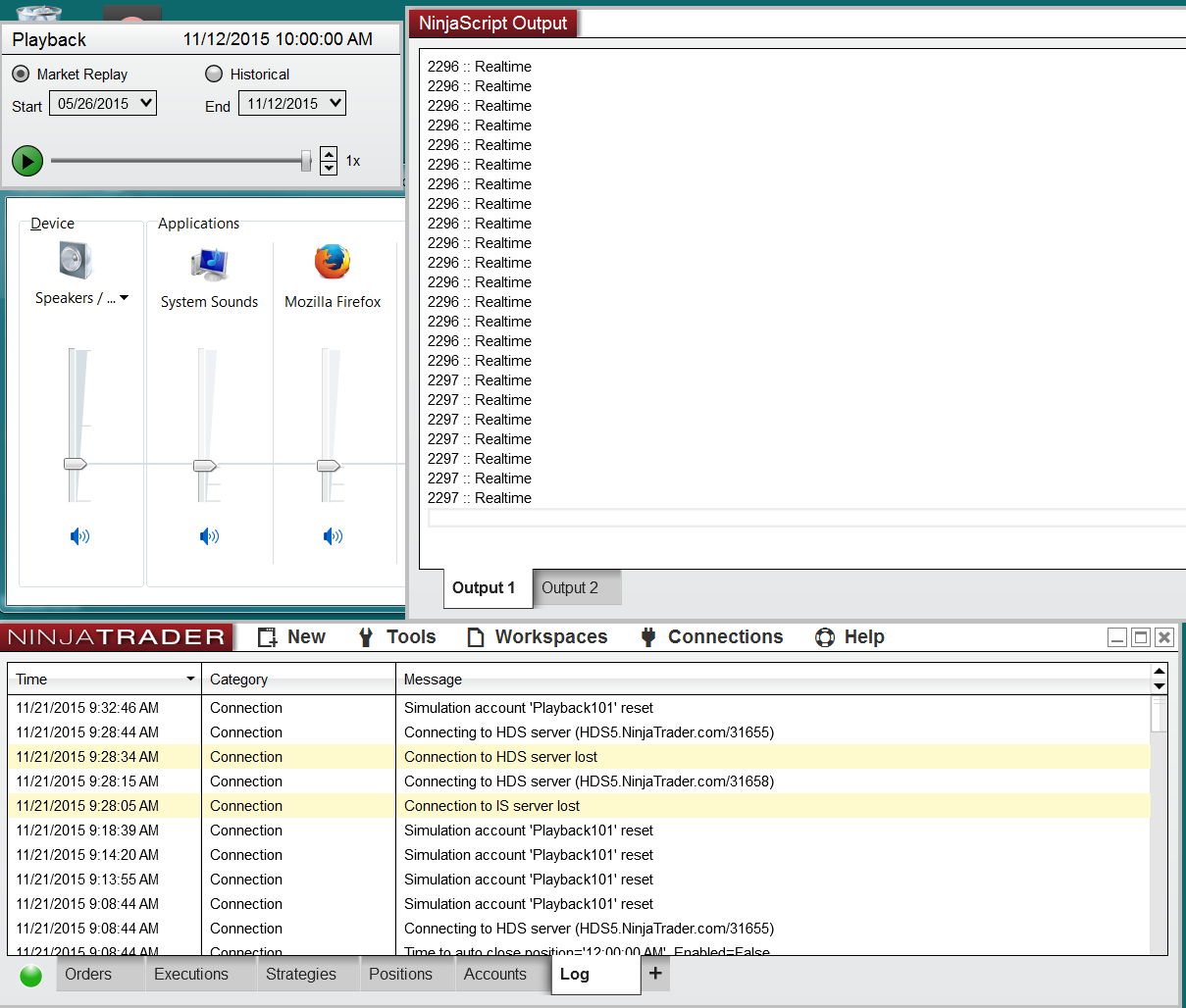Click the Tools wrench icon

[366, 637]
